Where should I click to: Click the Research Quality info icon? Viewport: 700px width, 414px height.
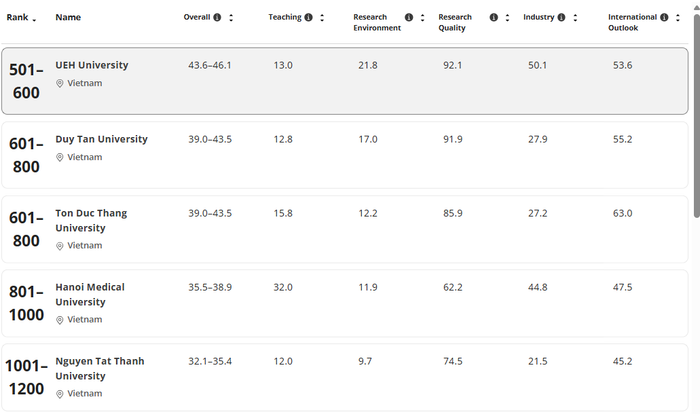point(494,18)
